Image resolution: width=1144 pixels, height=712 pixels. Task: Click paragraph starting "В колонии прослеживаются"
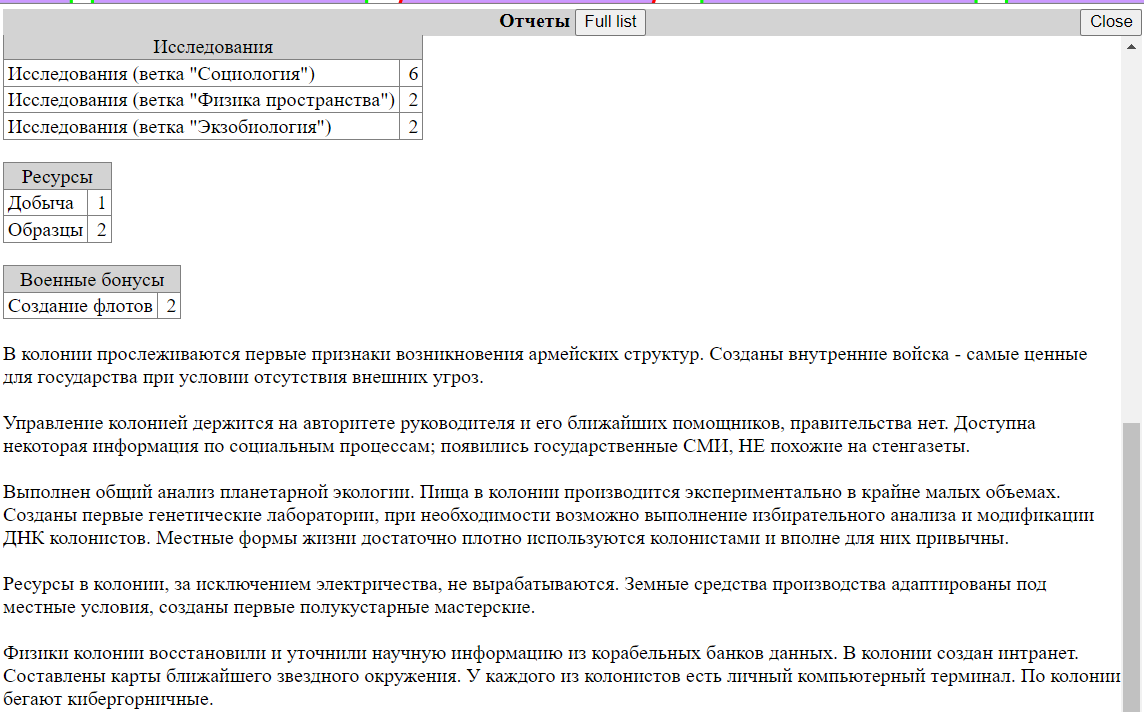pos(545,365)
